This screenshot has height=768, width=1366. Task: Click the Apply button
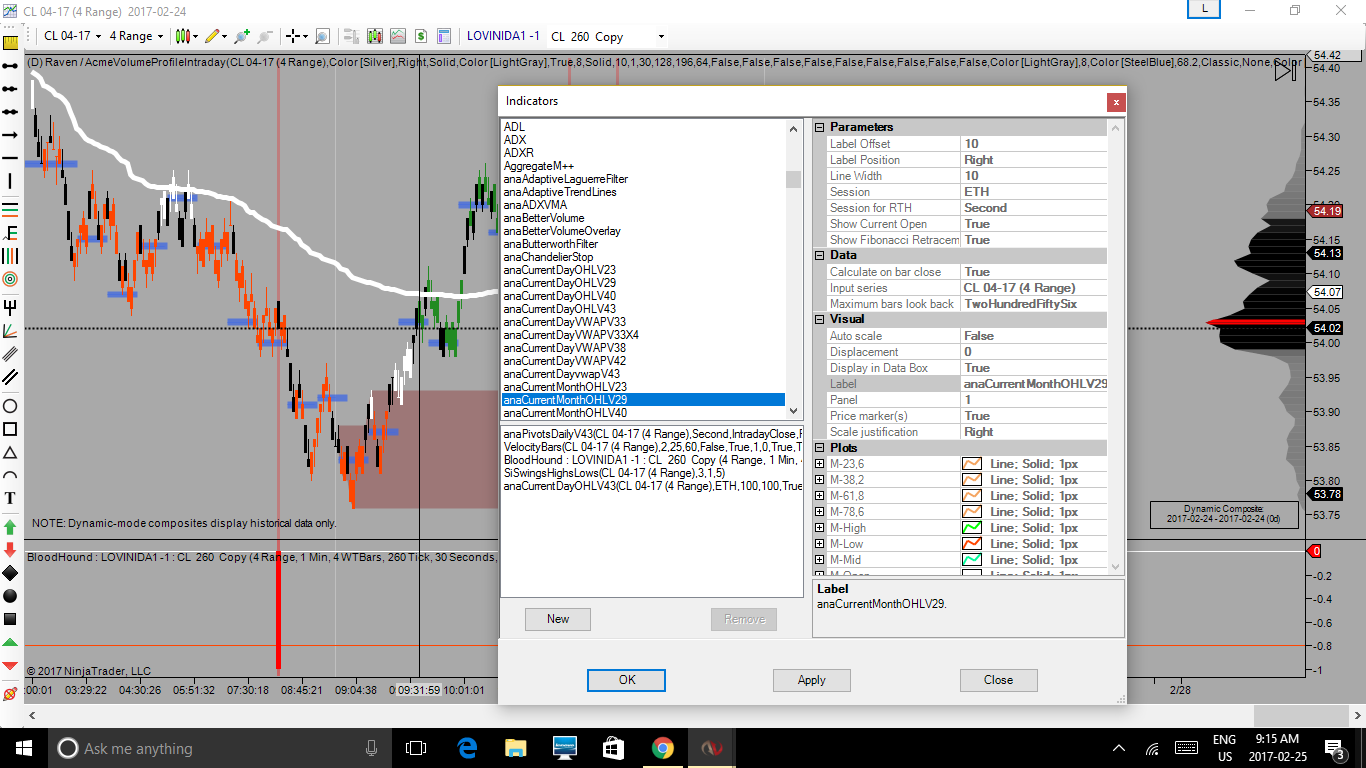(x=812, y=680)
